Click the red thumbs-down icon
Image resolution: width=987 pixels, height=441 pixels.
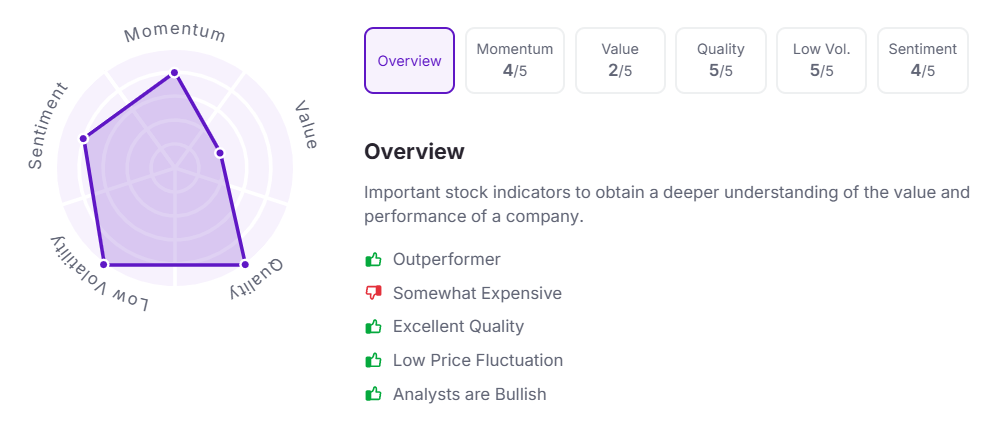click(x=374, y=294)
